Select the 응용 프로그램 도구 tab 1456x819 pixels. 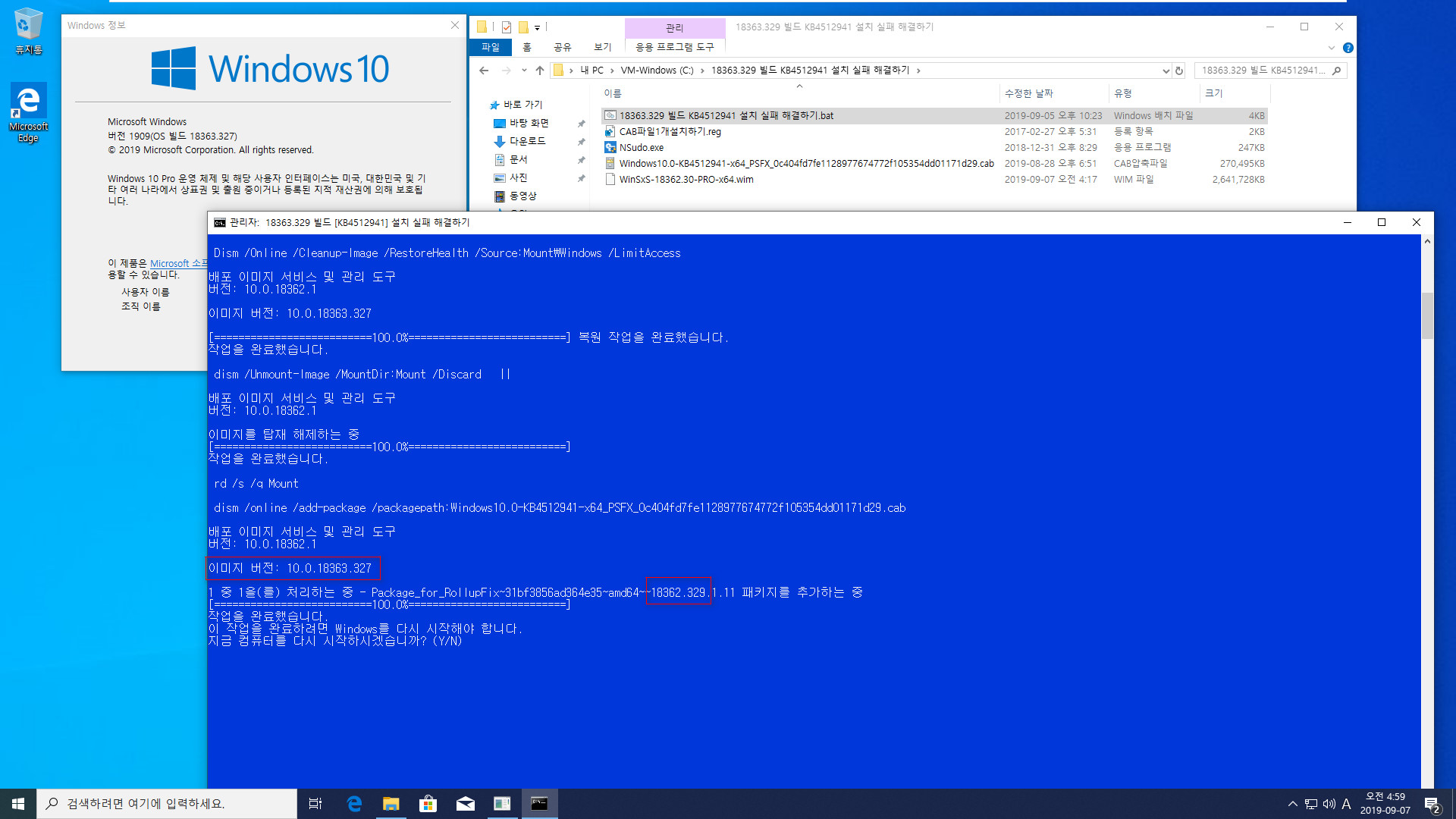pos(674,47)
